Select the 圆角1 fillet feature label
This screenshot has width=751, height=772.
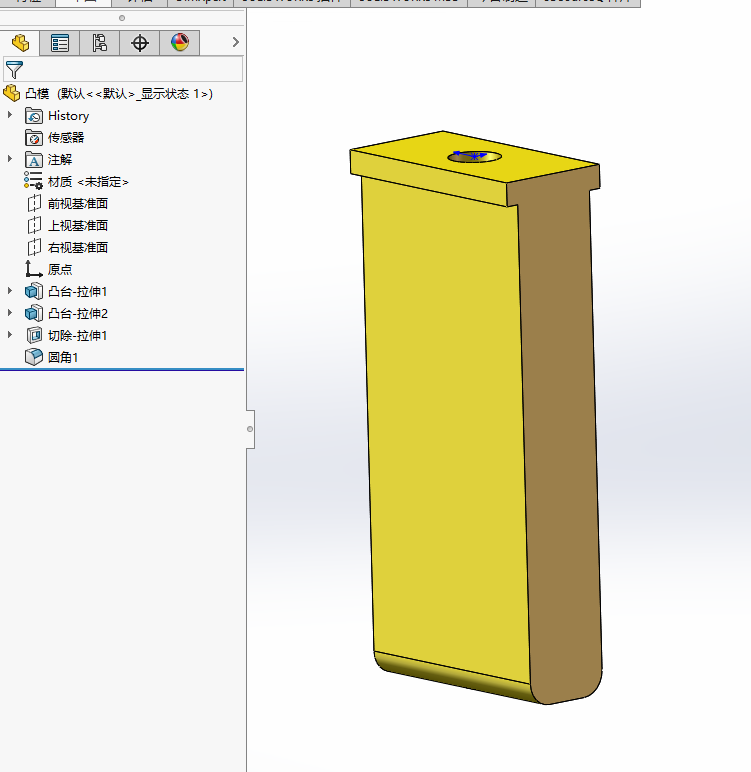pyautogui.click(x=63, y=357)
